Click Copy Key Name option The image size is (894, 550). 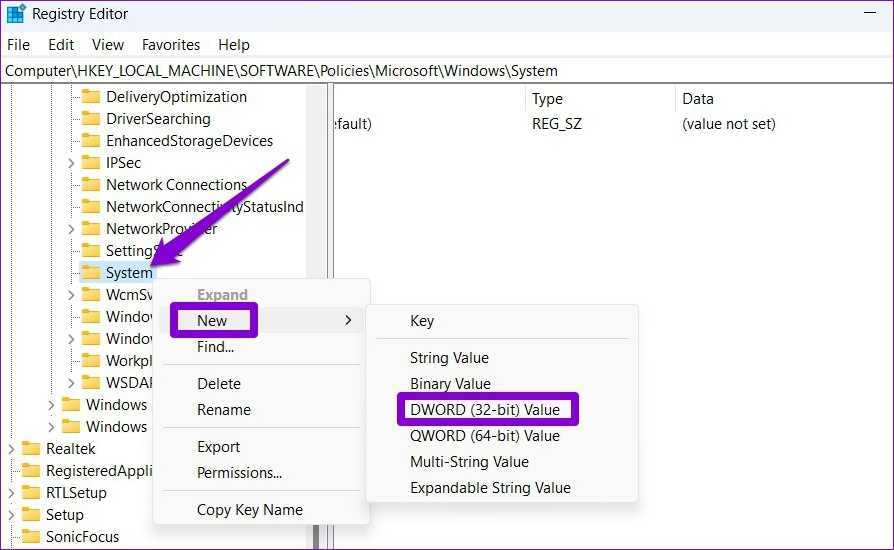pyautogui.click(x=249, y=510)
